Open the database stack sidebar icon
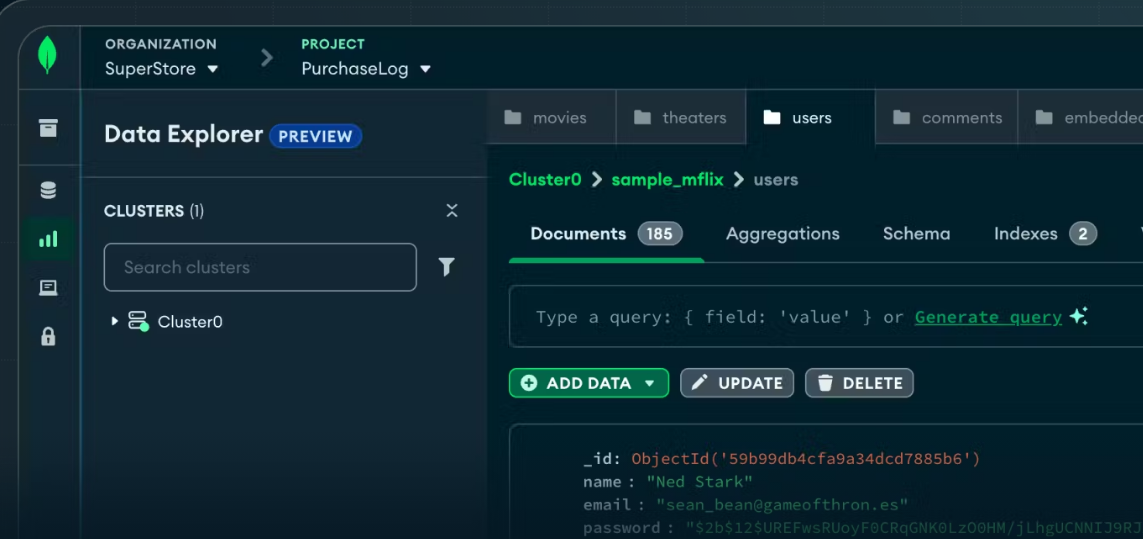 (48, 190)
